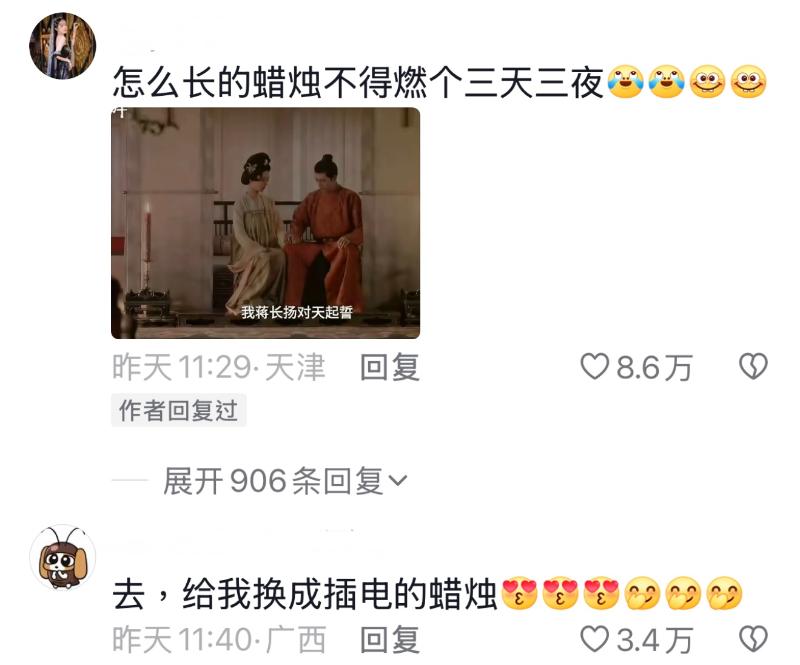Expand the 906 replies thread
Image resolution: width=800 pixels, height=665 pixels.
coord(285,480)
